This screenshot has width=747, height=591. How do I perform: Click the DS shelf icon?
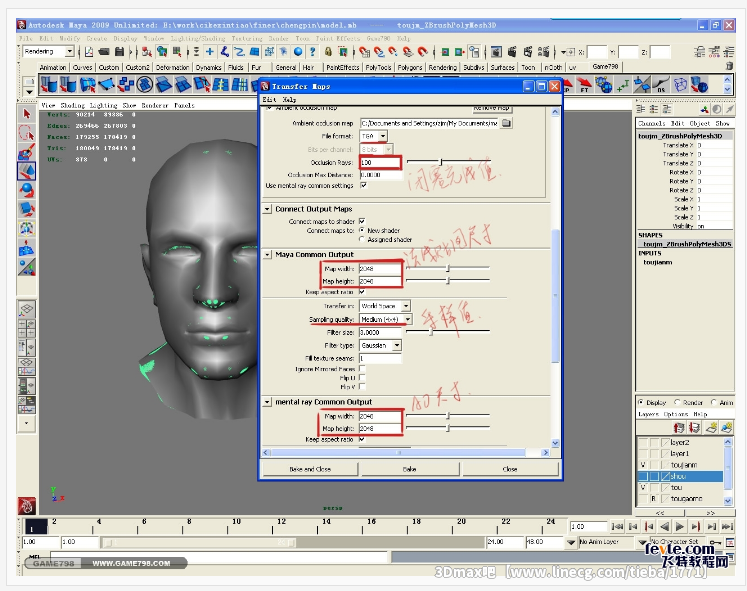[661, 85]
